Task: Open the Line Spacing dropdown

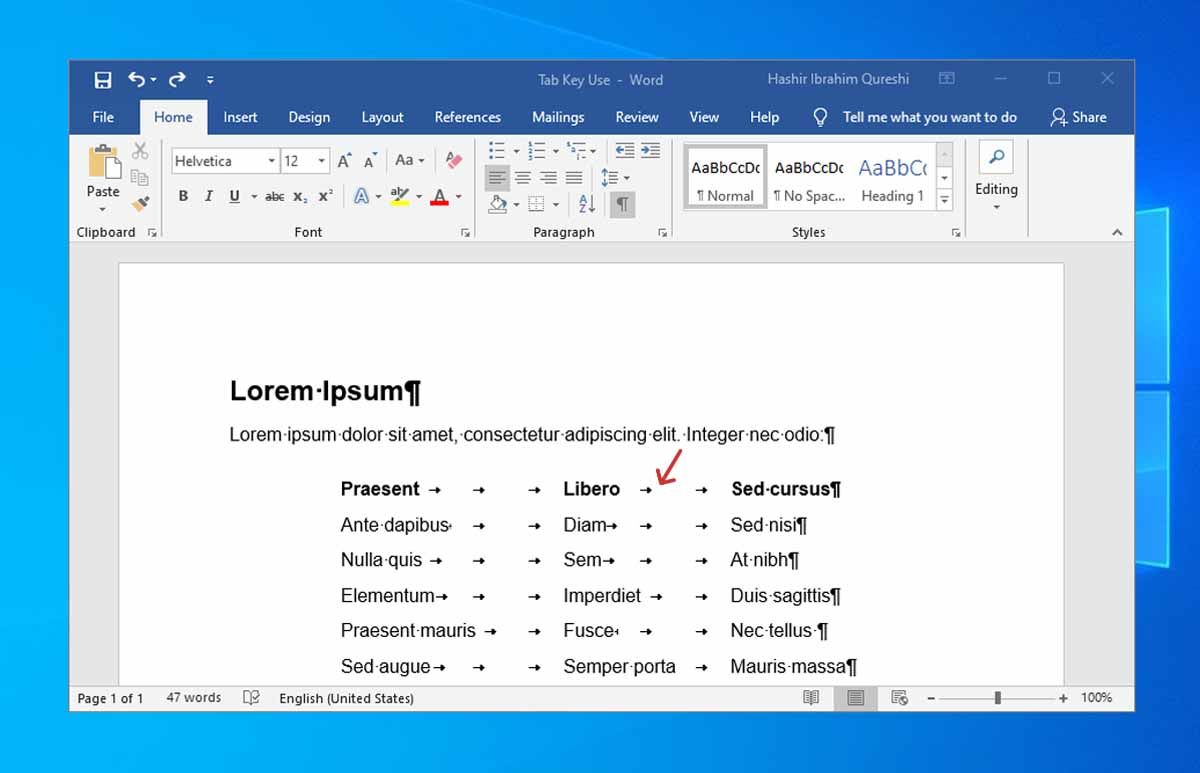Action: point(612,177)
